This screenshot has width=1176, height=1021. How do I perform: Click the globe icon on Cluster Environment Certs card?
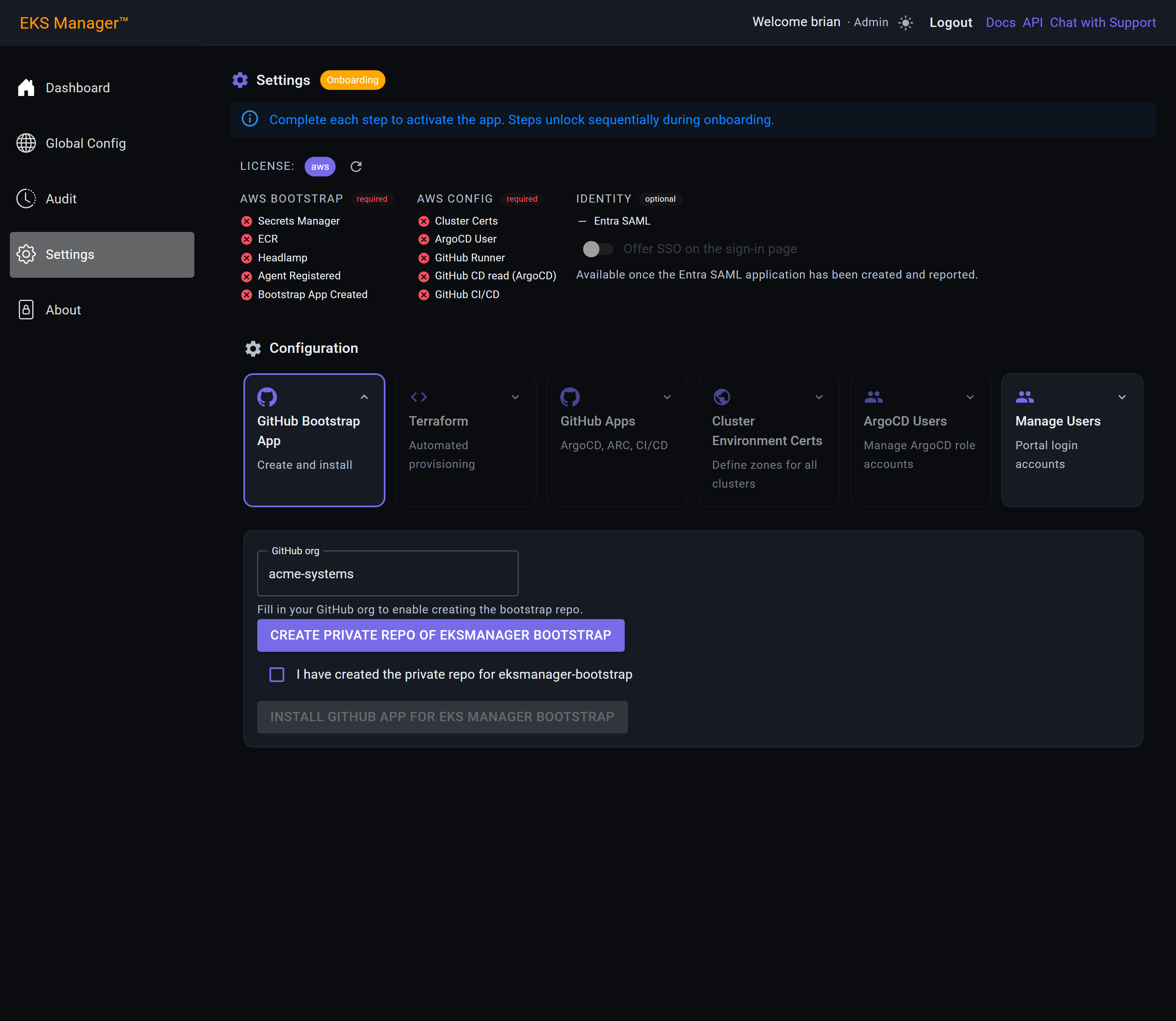coord(722,397)
